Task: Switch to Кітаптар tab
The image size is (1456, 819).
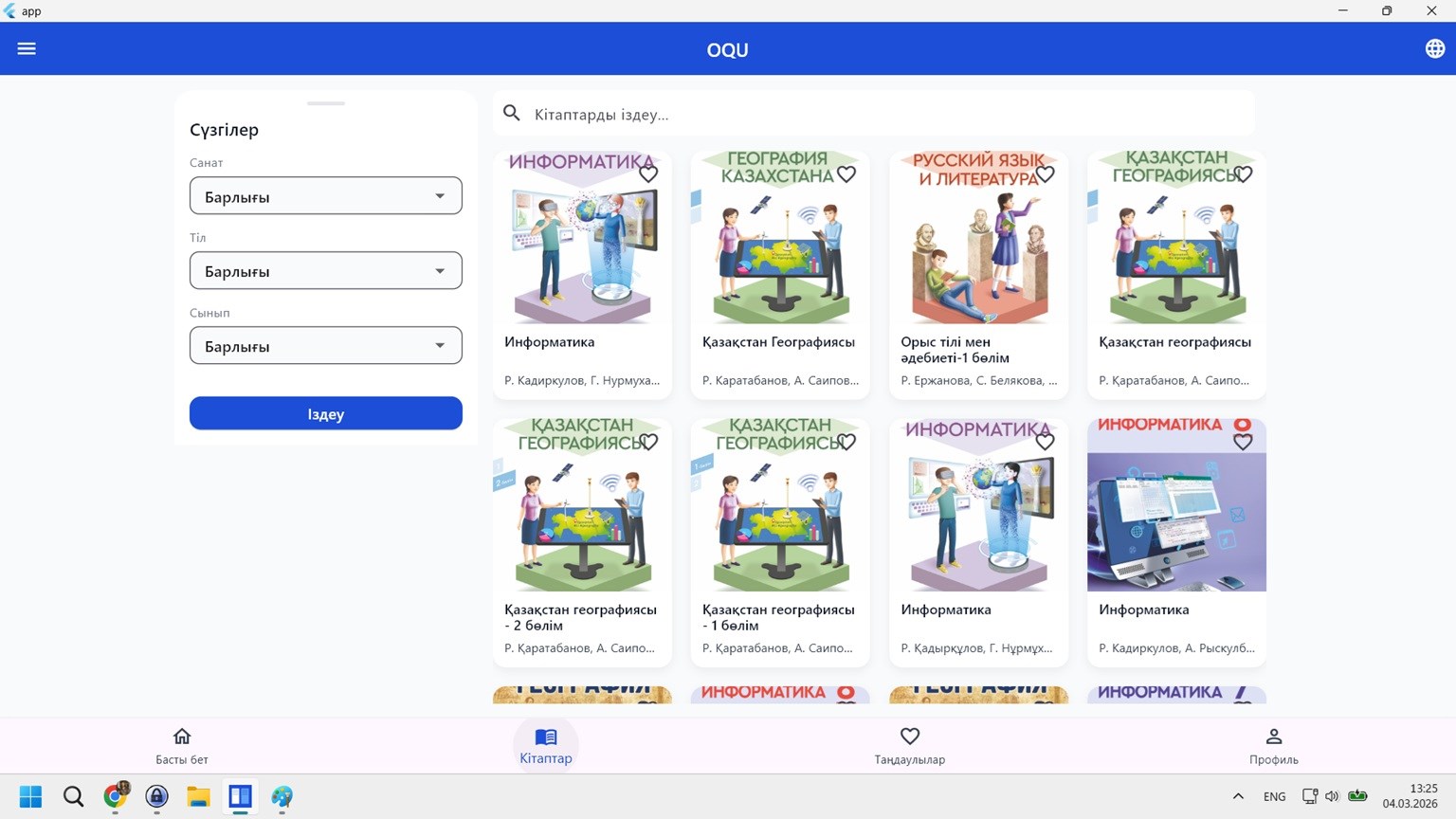Action: [x=546, y=745]
